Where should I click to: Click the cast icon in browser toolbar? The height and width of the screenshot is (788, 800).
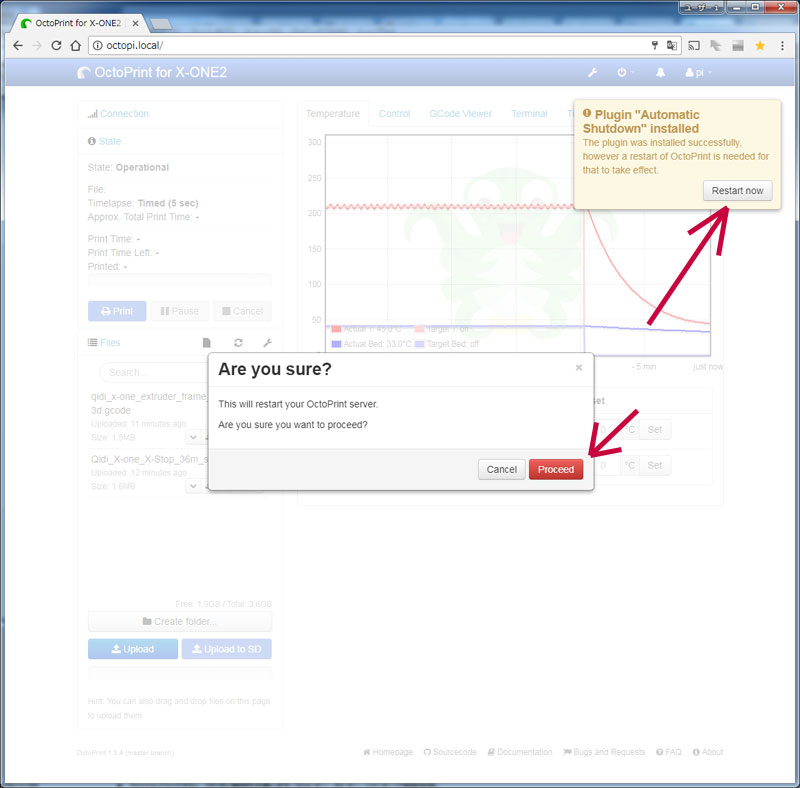694,45
